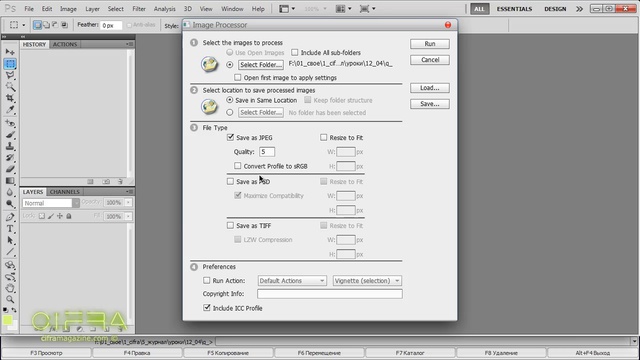The image size is (640, 360).
Task: Check Convert Profile to sRGB
Action: 238,166
